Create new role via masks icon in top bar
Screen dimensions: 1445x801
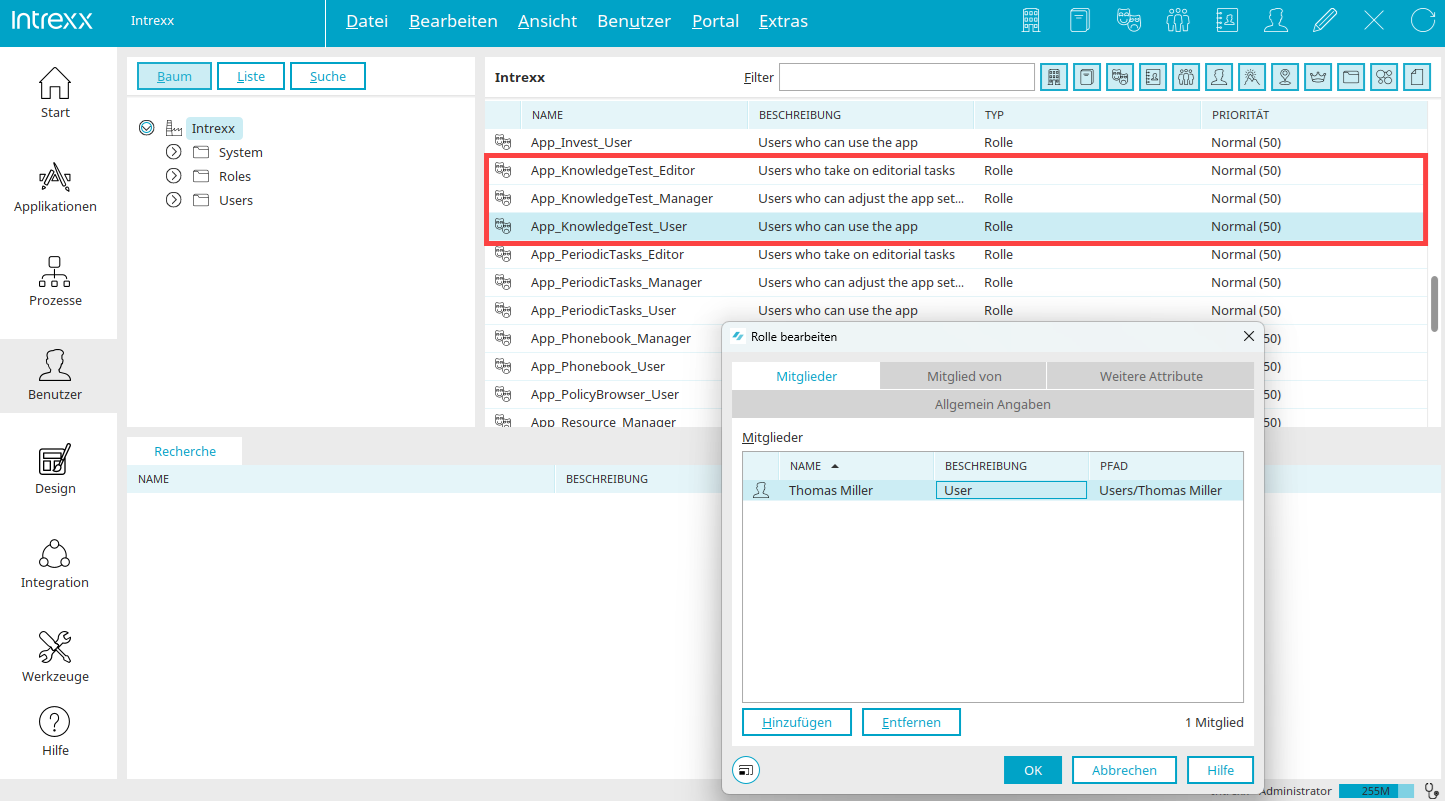(x=1129, y=20)
